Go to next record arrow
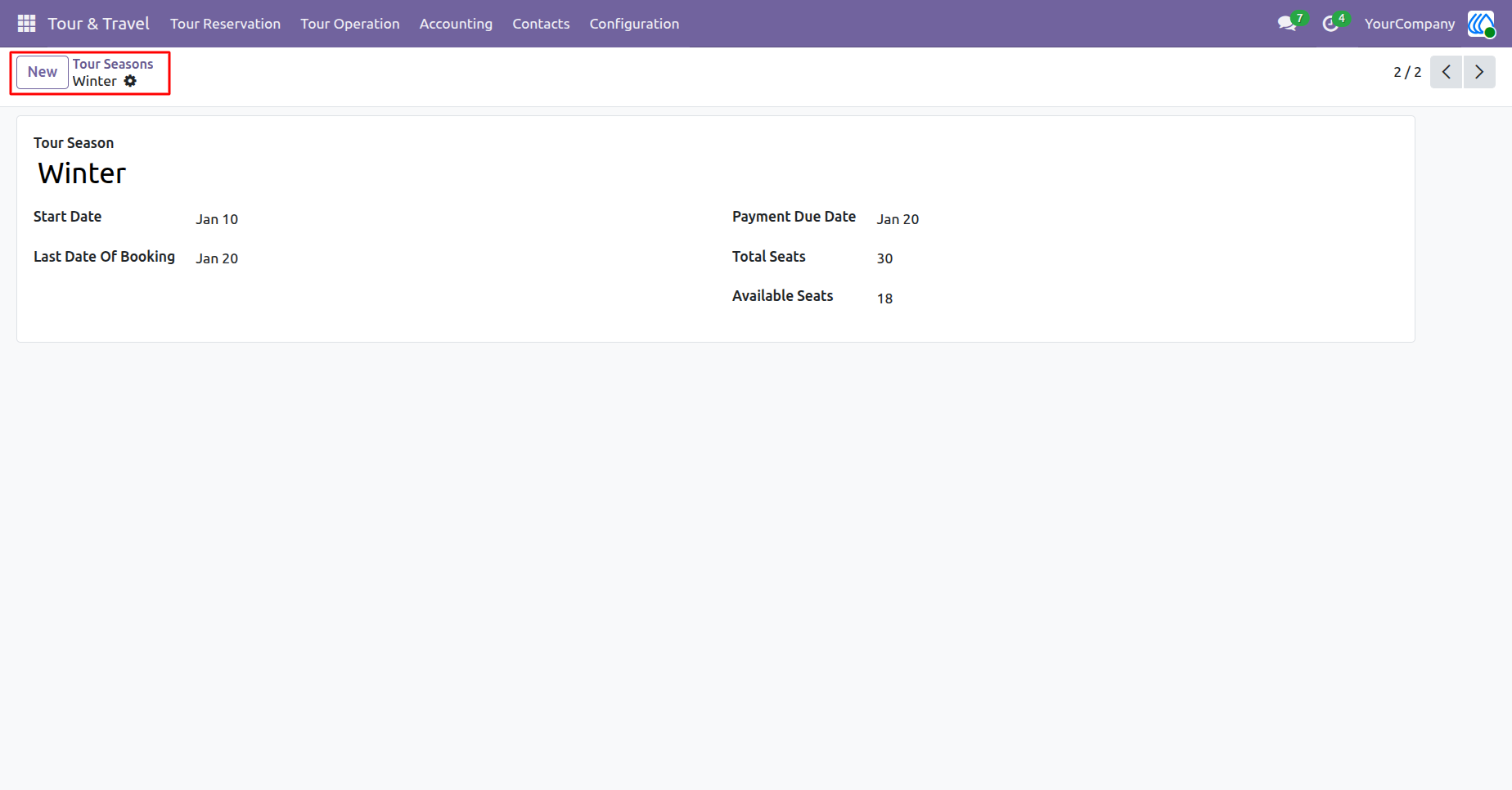Screen dimensions: 1512x790 click(1479, 72)
